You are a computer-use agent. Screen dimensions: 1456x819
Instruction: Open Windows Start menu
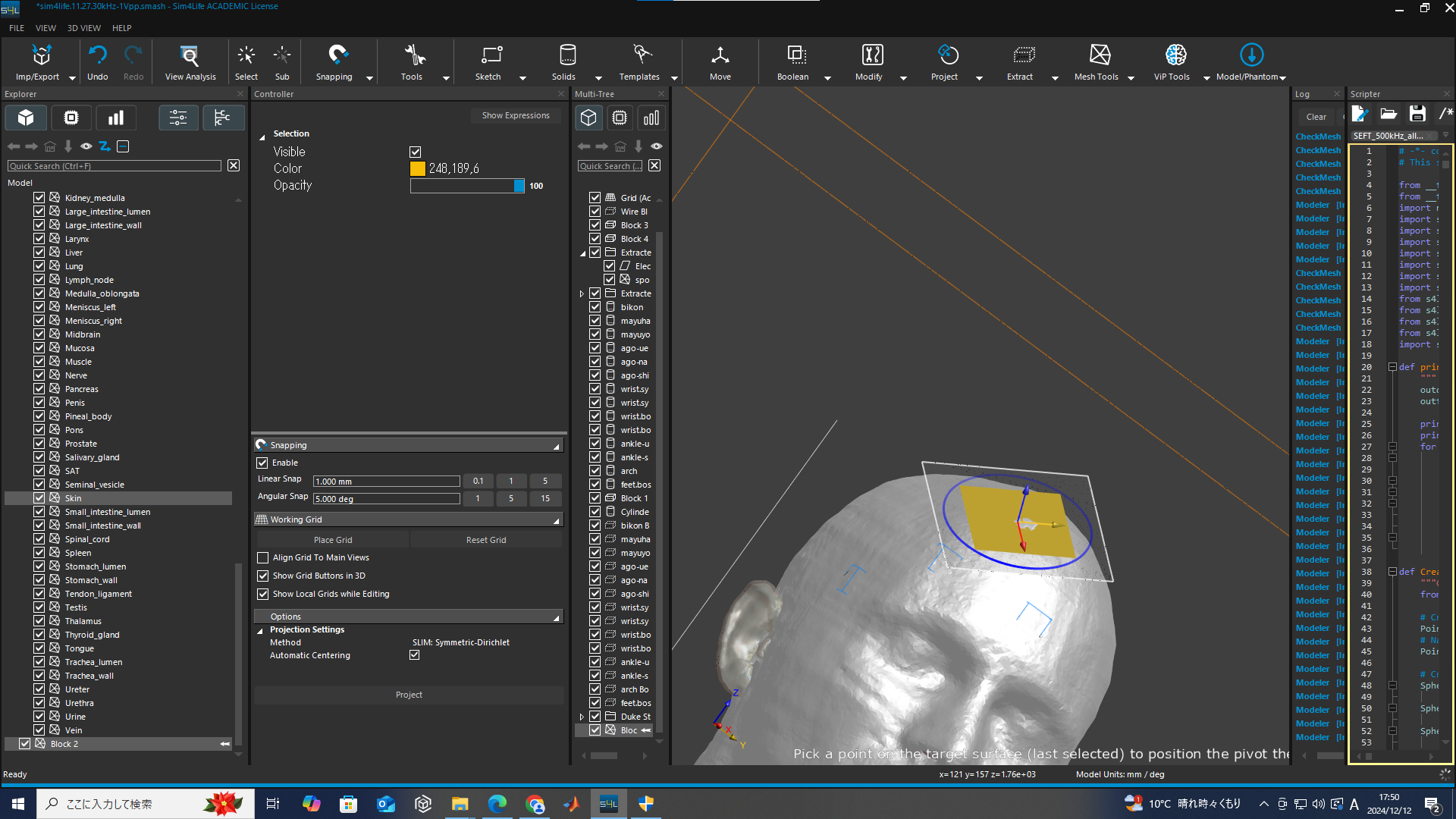tap(18, 804)
